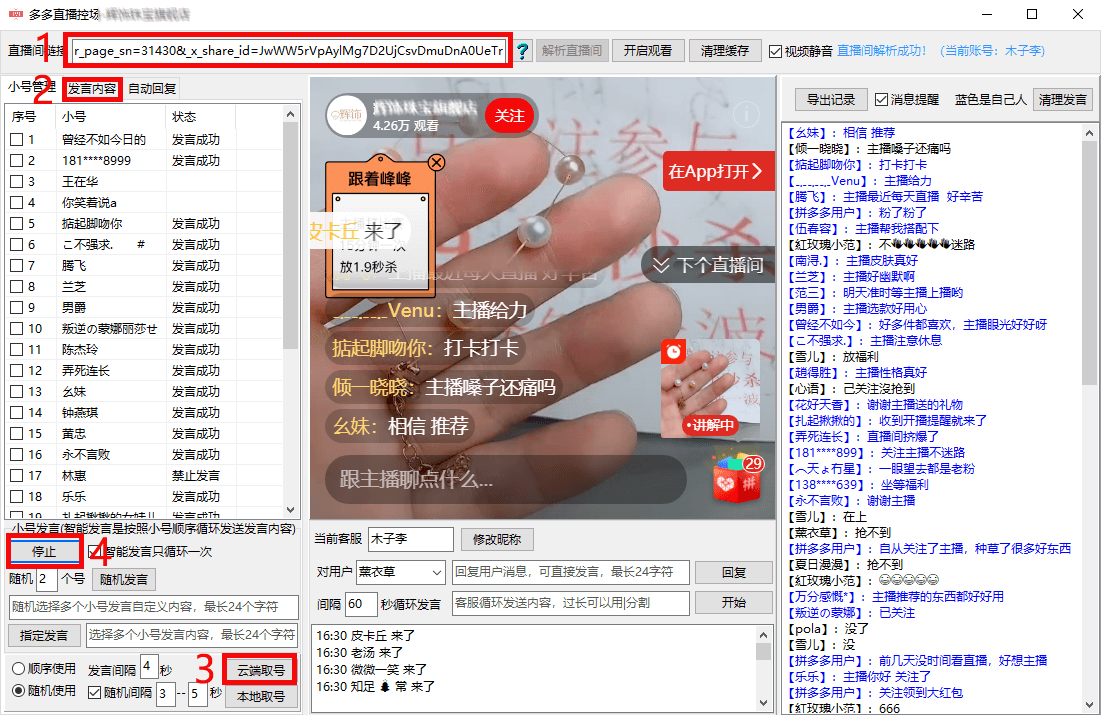Click the account list scroll-down arrow
1101x715 pixels.
291,510
